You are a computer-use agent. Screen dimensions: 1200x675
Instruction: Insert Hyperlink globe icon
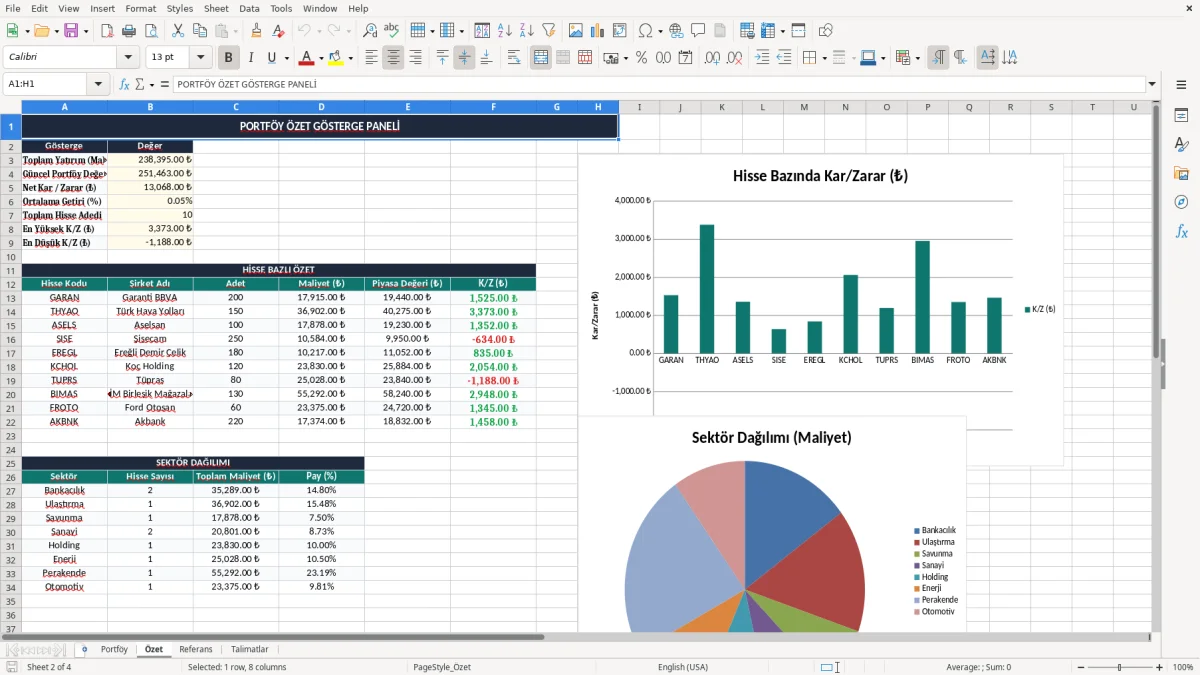[x=676, y=31]
